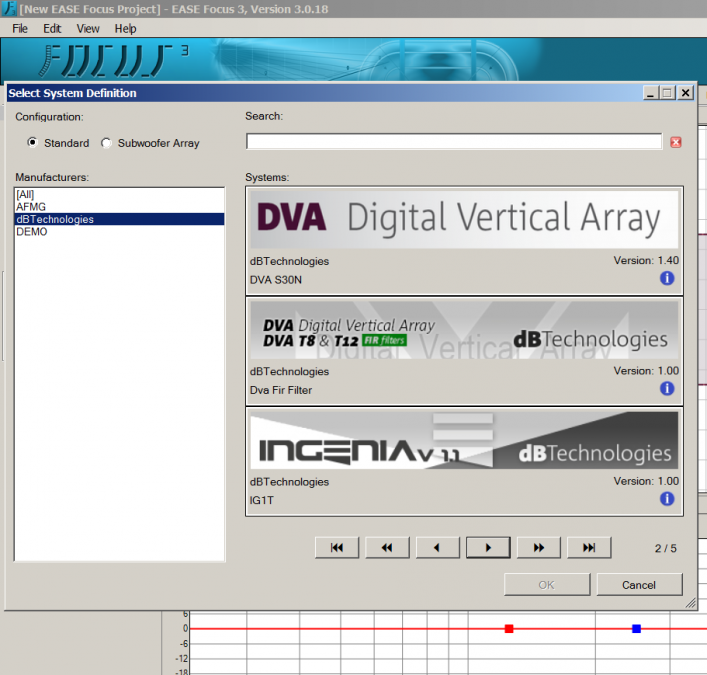Jump to the first page of systems
The image size is (707, 675).
coord(337,547)
